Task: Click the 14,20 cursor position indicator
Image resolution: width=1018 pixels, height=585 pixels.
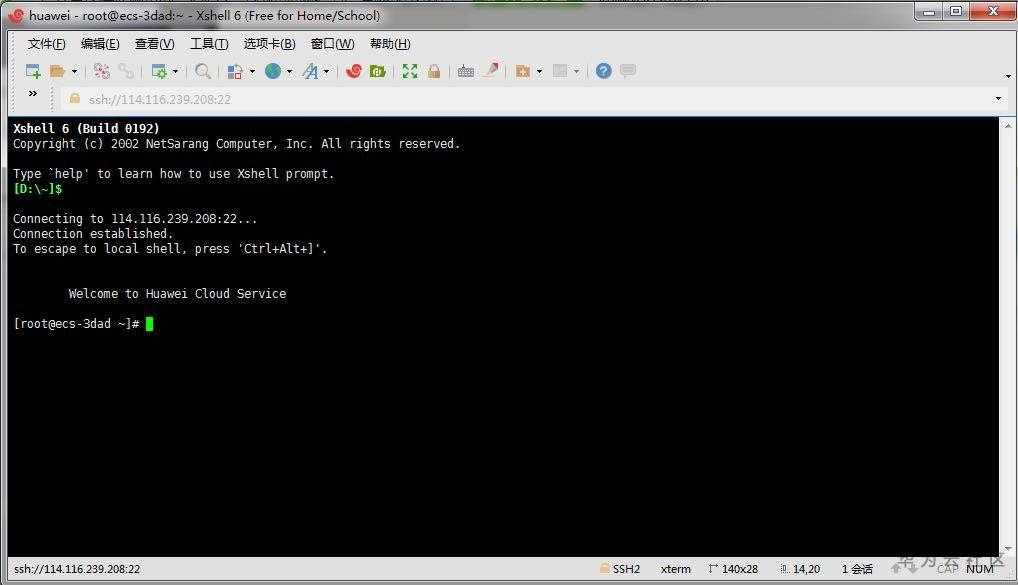Action: 801,569
